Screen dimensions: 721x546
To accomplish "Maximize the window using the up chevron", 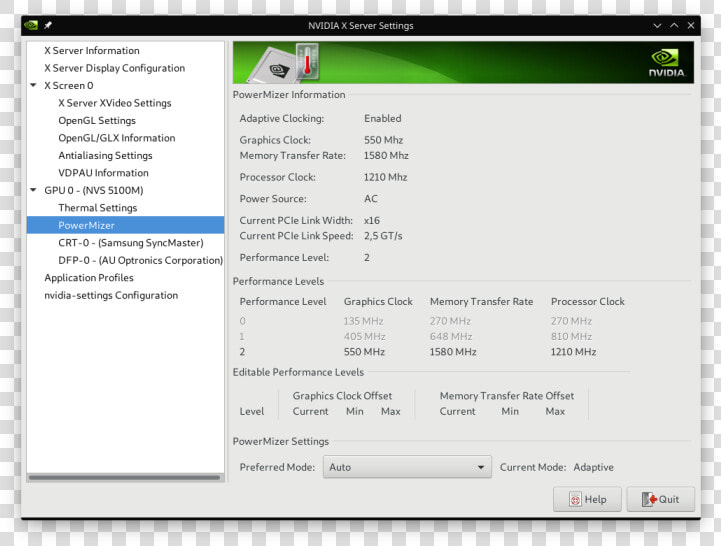I will [674, 26].
